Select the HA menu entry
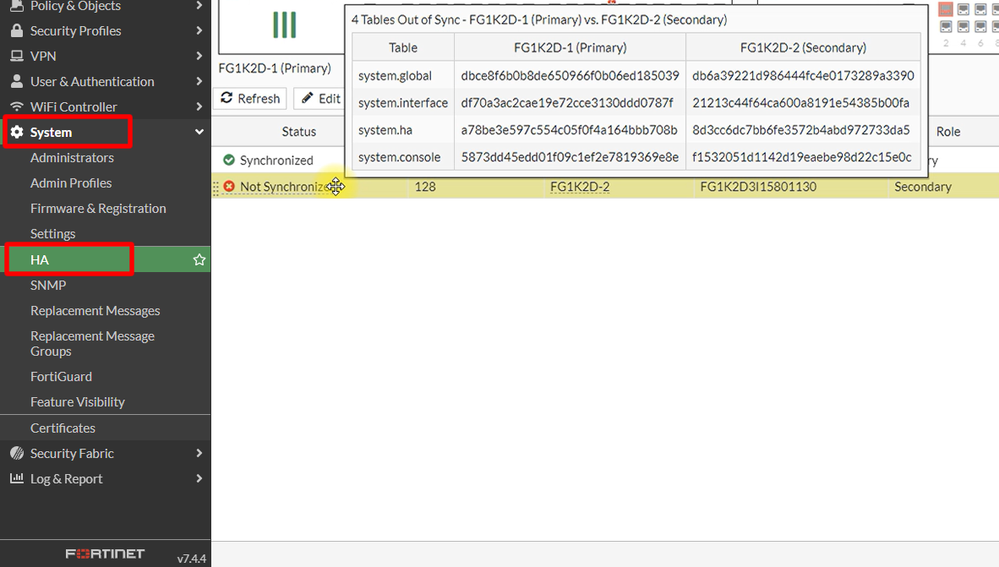Image resolution: width=999 pixels, height=567 pixels. (105, 260)
